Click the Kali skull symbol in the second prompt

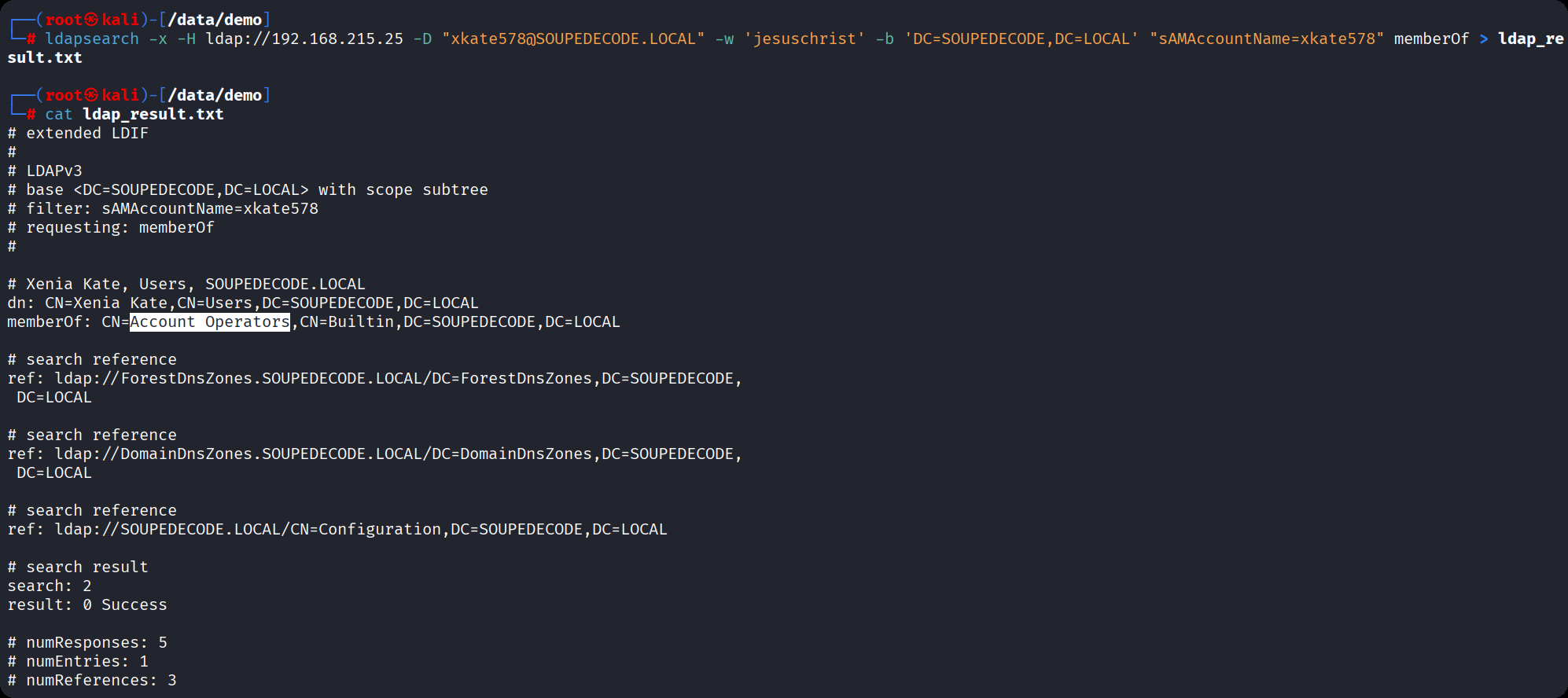92,95
